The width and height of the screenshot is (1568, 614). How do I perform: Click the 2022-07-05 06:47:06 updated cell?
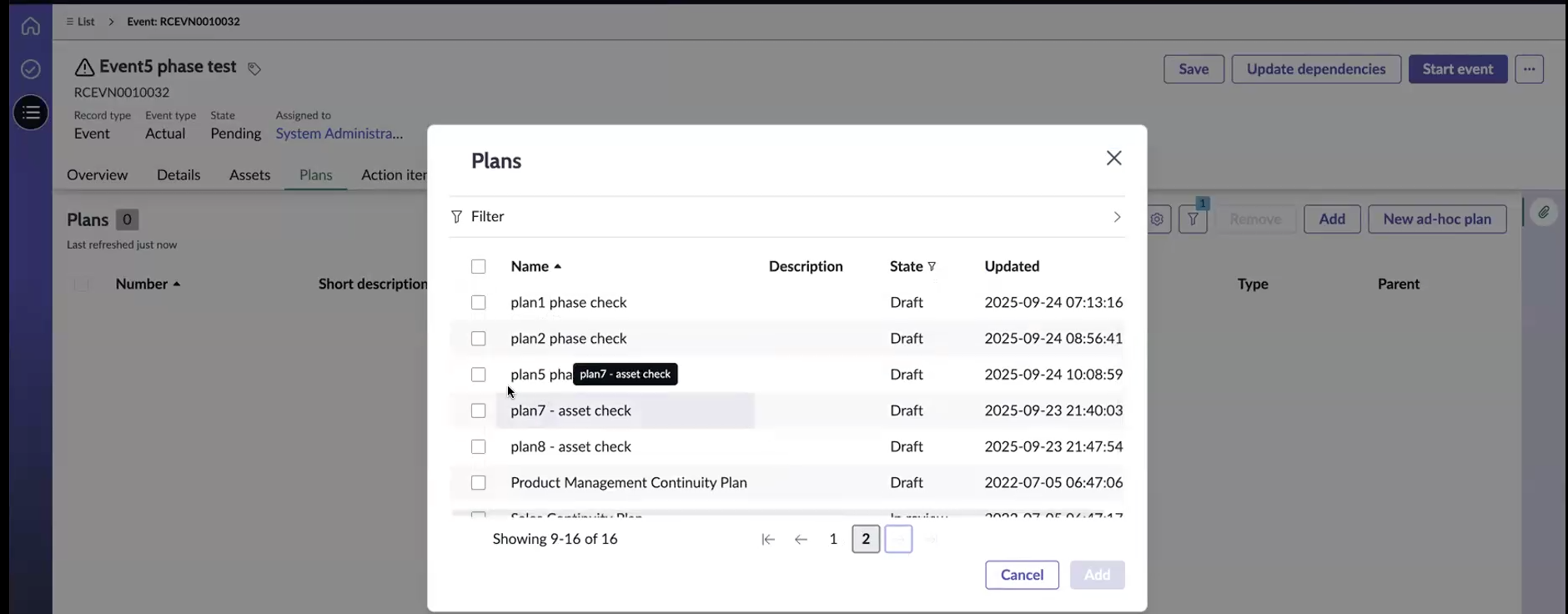(1053, 483)
